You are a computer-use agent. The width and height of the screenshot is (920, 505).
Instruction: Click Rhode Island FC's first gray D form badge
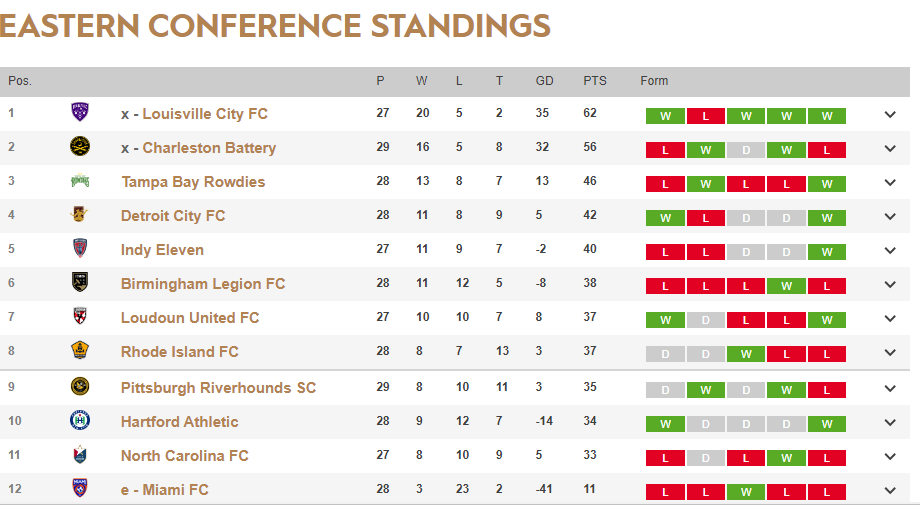click(666, 354)
